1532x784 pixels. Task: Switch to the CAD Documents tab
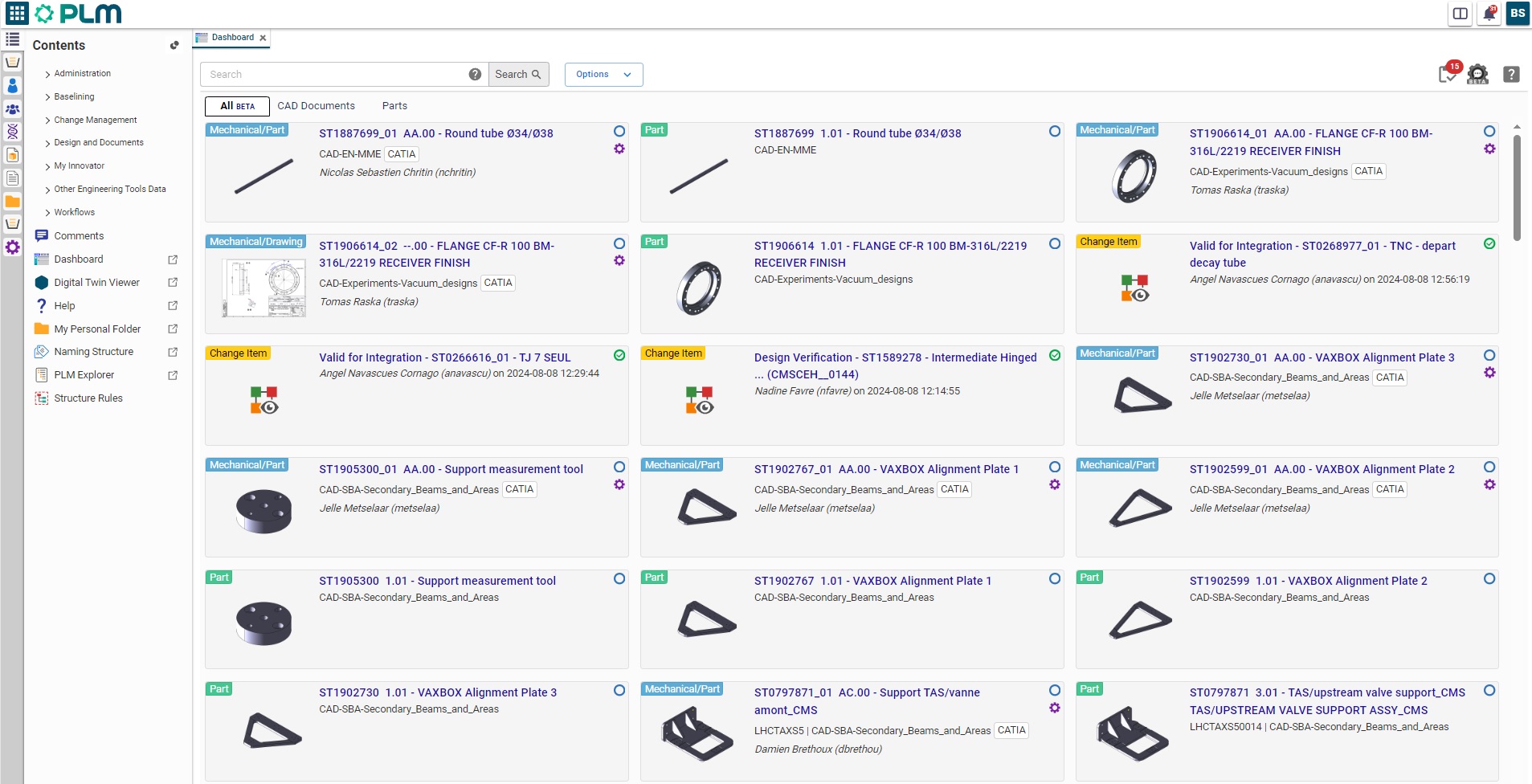click(316, 106)
